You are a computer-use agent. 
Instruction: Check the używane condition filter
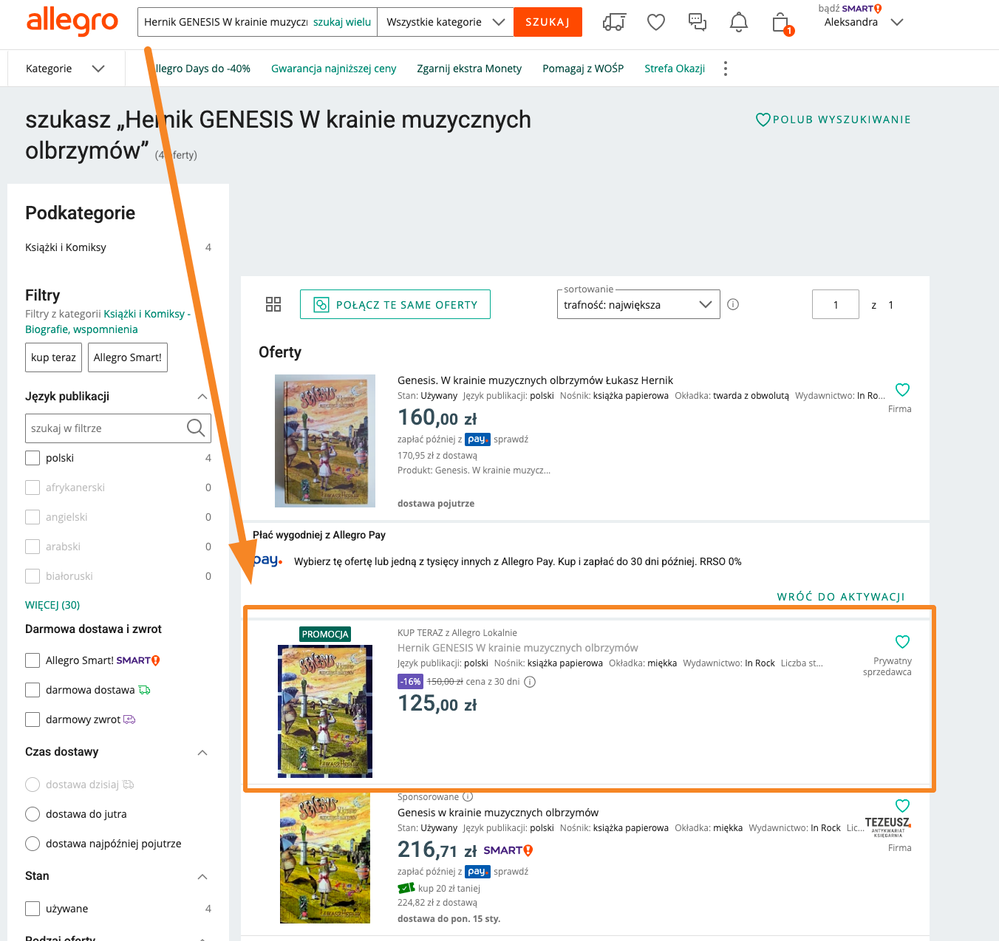[x=32, y=909]
